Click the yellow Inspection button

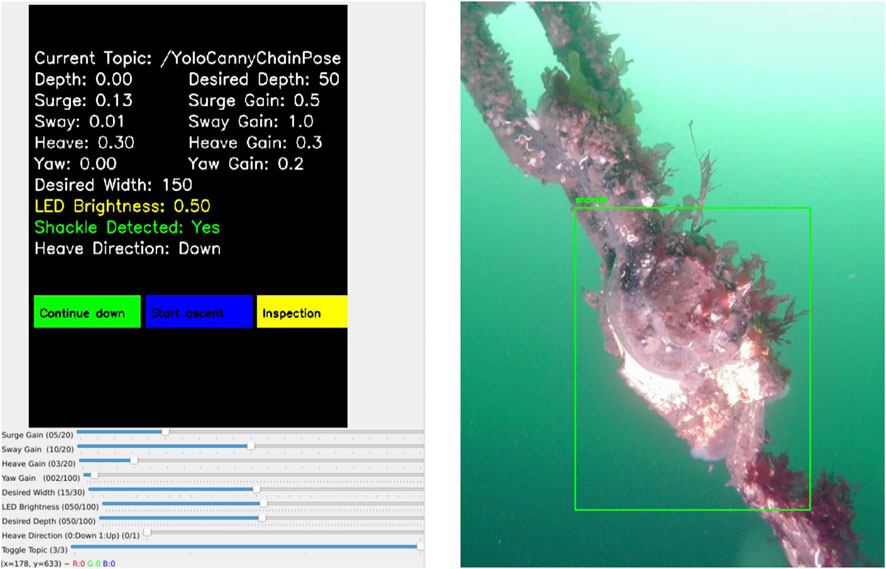tap(301, 313)
